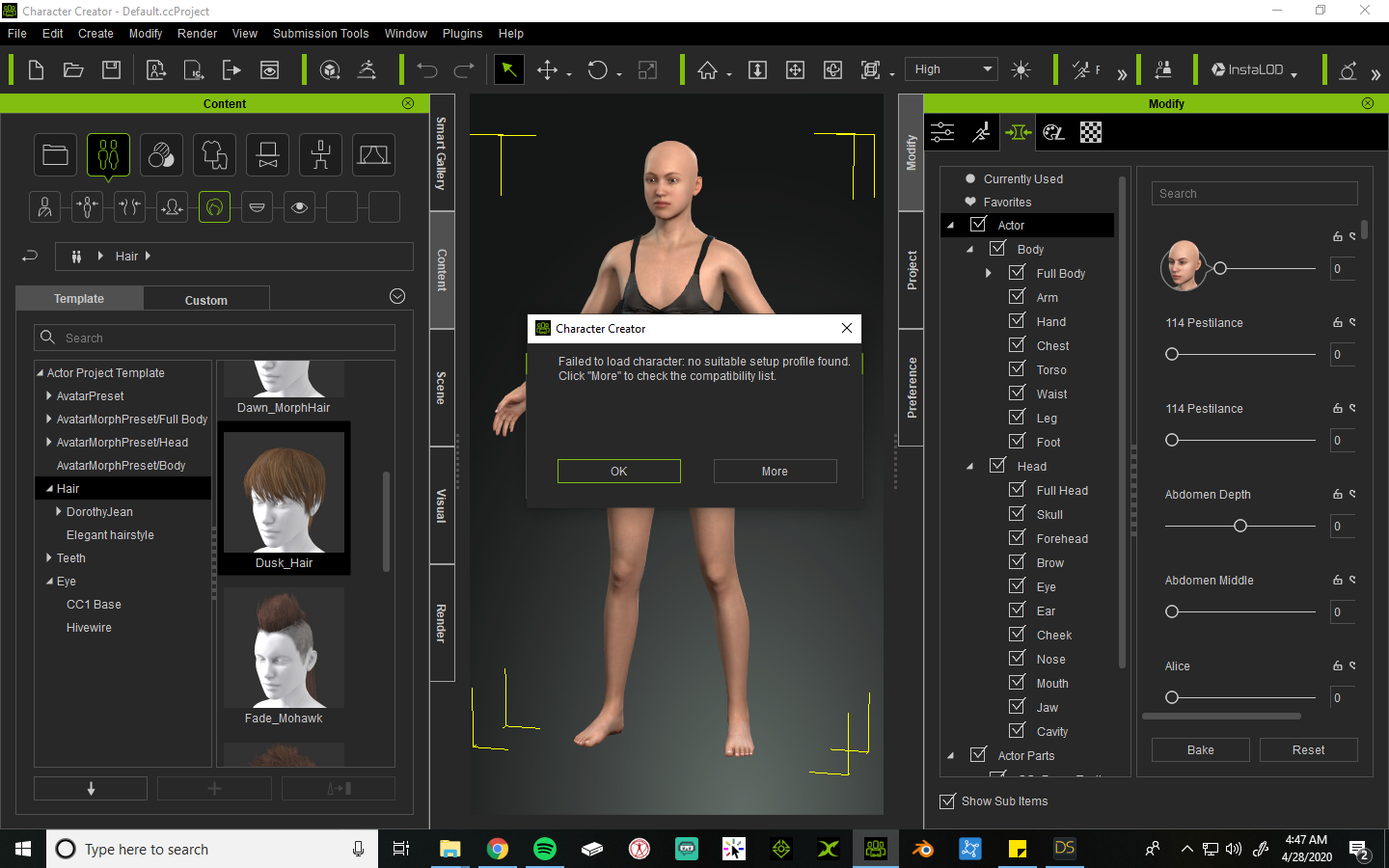Toggle the Actor checkbox in the tree
Image resolution: width=1389 pixels, height=868 pixels.
click(x=978, y=225)
